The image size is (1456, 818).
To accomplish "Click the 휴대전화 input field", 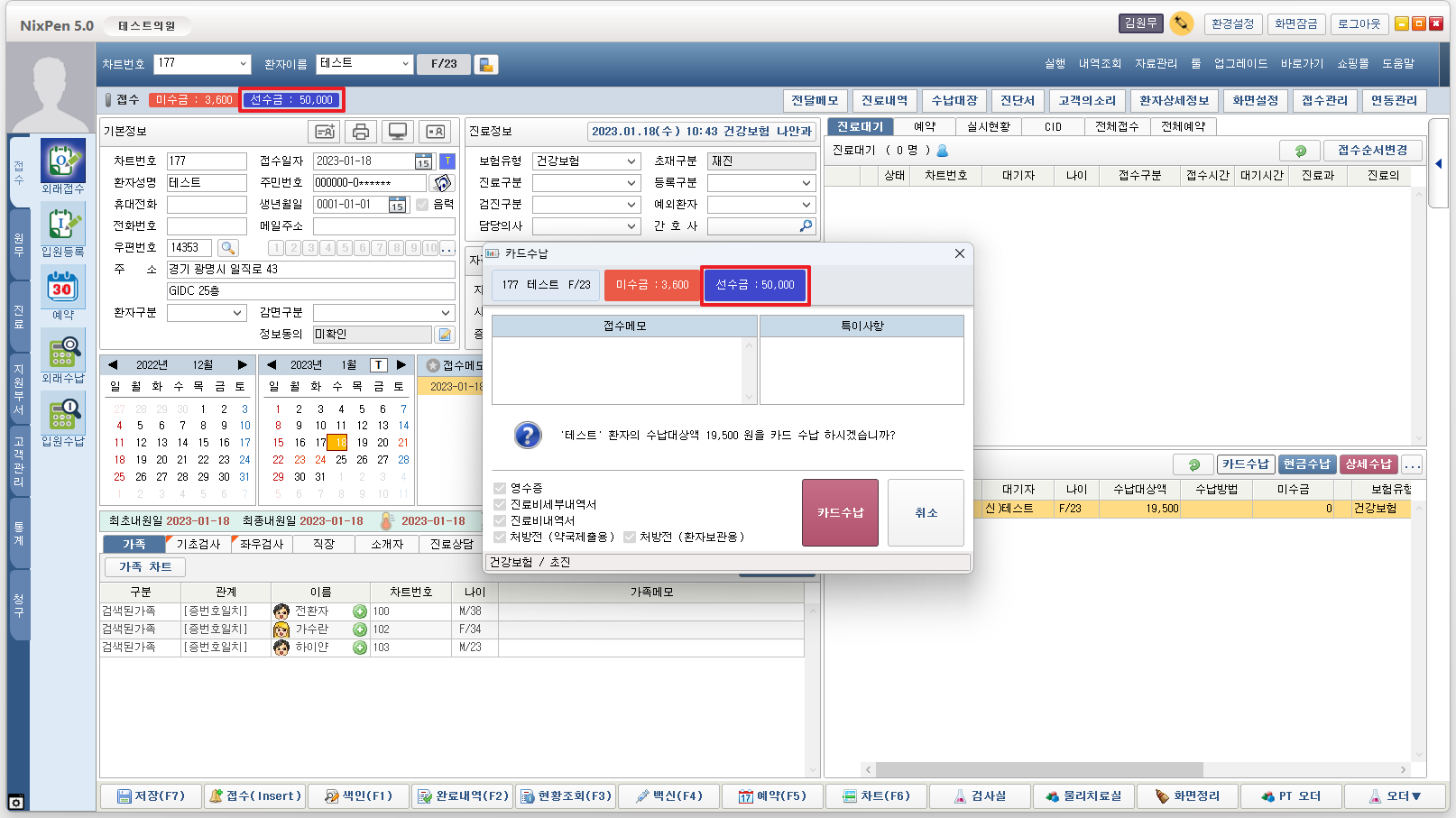I will 207,205.
